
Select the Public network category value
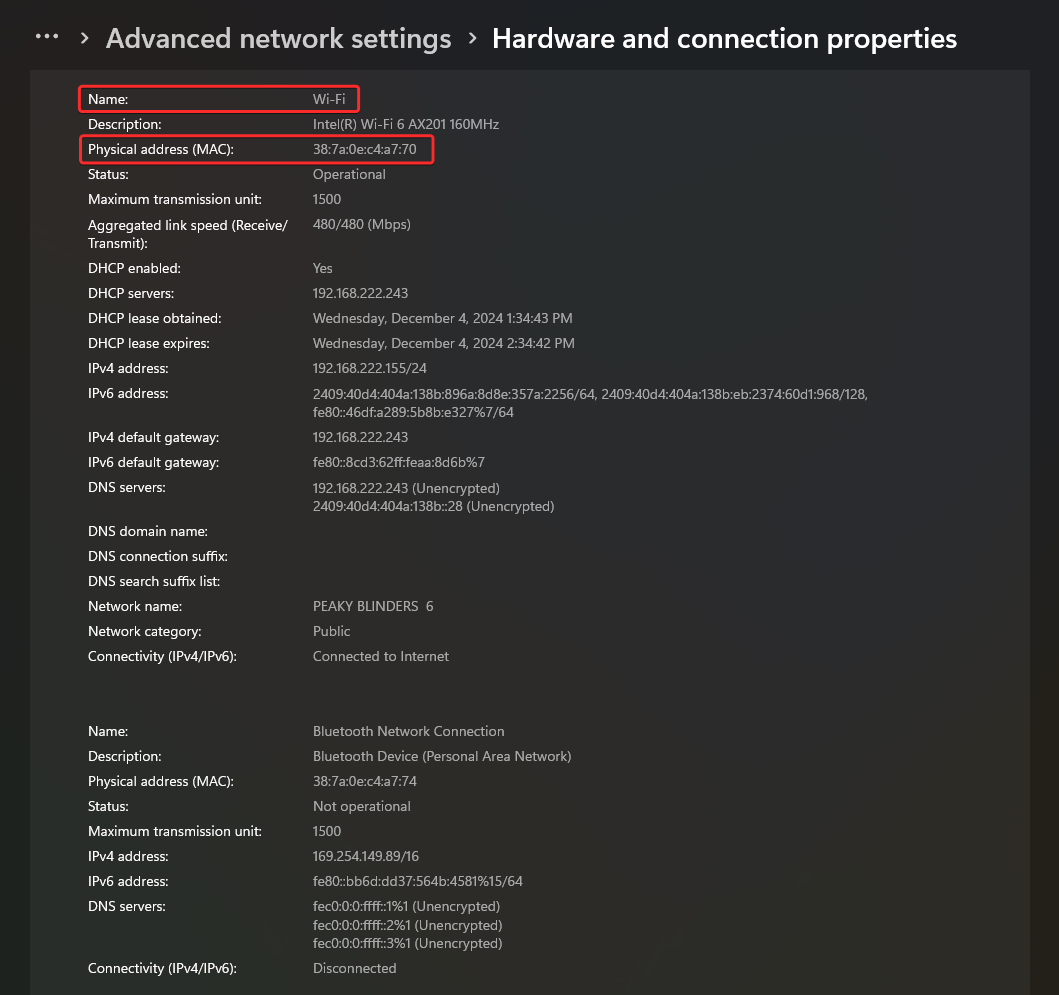pos(331,631)
